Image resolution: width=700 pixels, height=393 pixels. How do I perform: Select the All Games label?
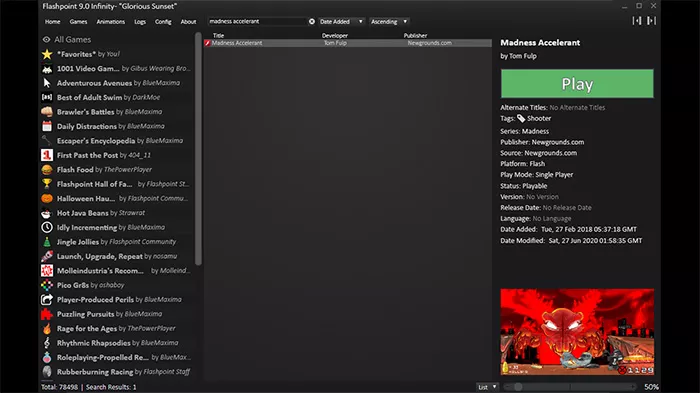point(73,39)
